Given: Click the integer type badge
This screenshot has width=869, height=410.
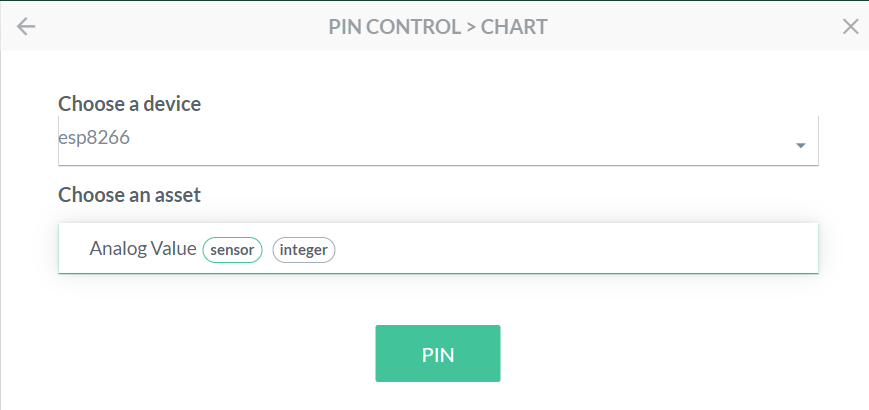Looking at the screenshot, I should coord(304,250).
